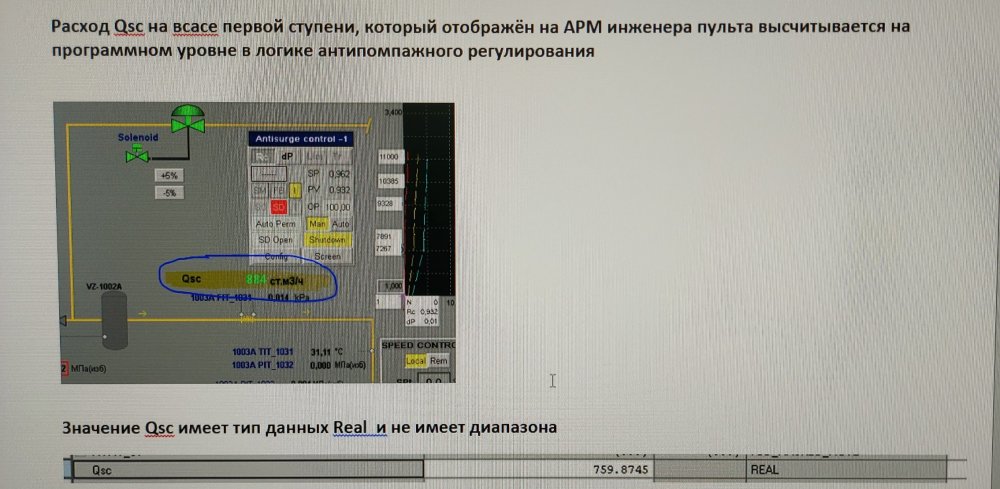
Task: Select the dP tab in Antisurge control
Action: click(x=286, y=156)
